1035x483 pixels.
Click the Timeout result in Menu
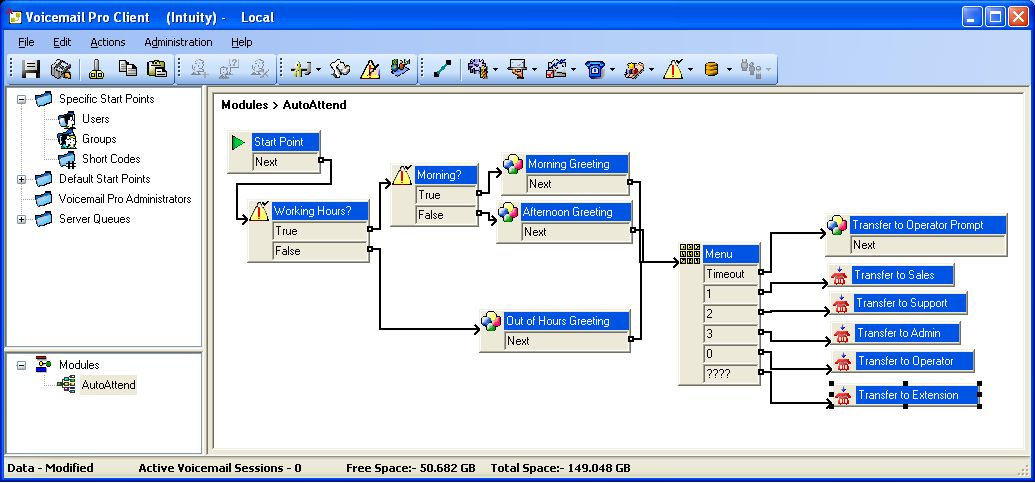pos(731,274)
